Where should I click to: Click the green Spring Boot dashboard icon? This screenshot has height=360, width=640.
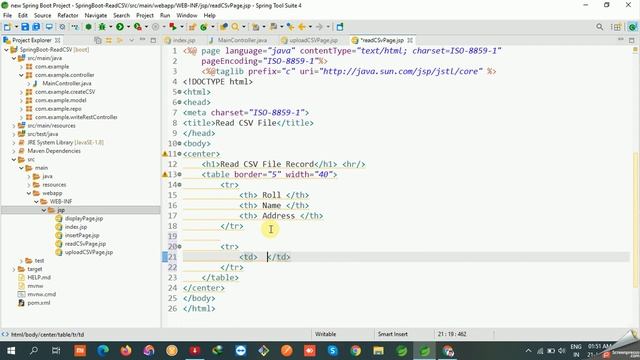point(88,27)
